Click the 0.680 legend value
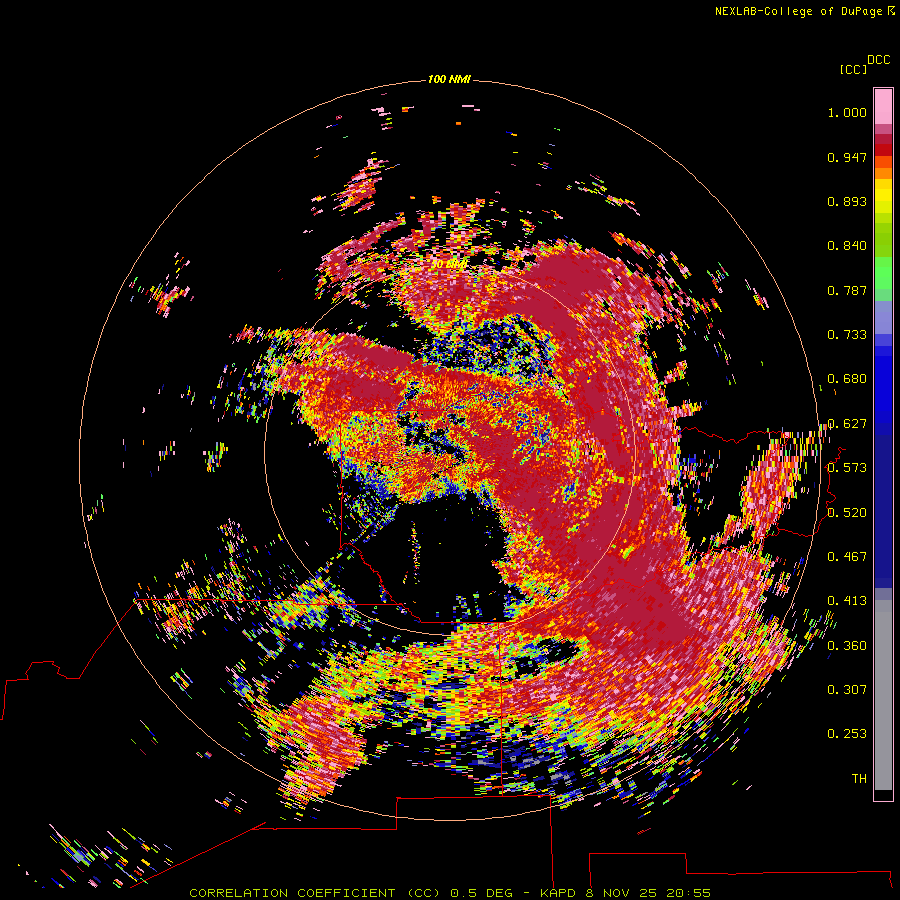This screenshot has width=900, height=900. [x=847, y=379]
